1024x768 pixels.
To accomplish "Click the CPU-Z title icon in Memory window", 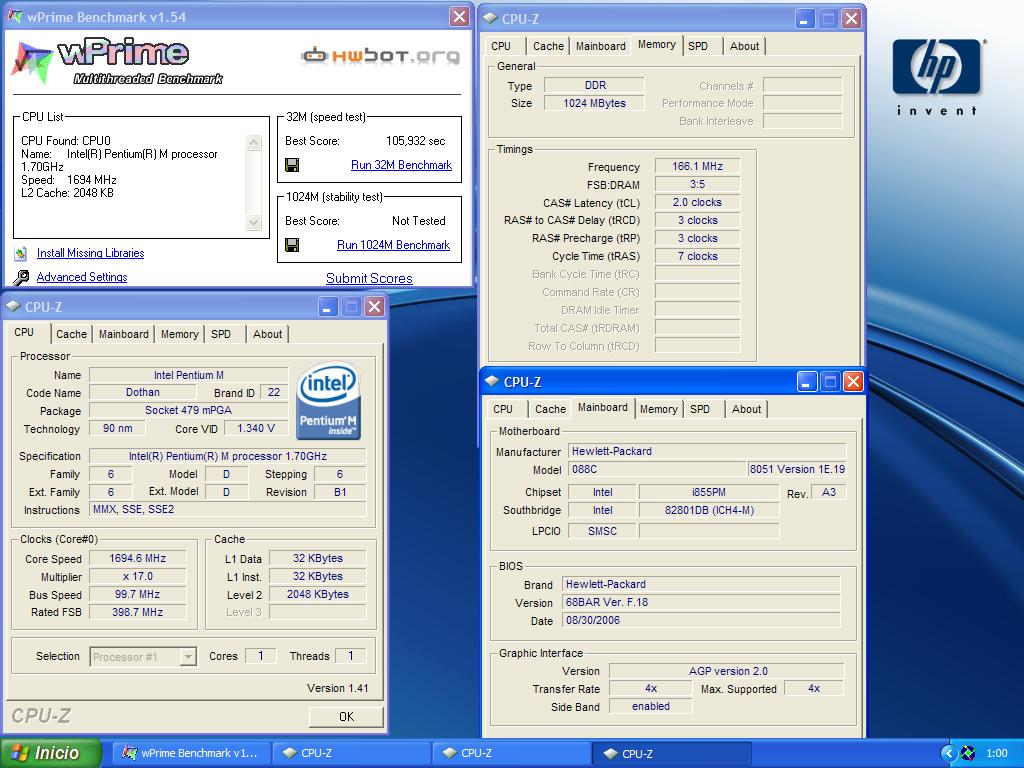I will (x=490, y=18).
